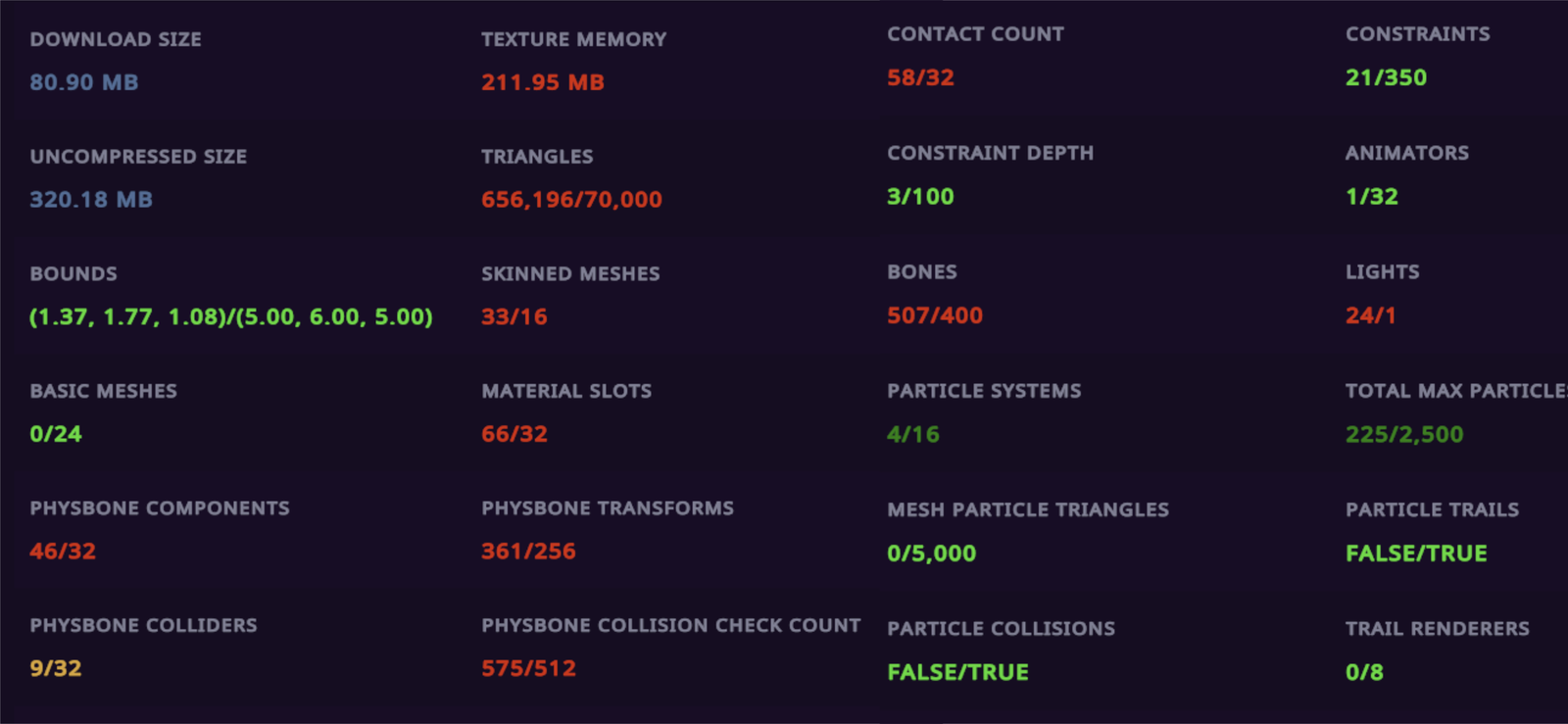
Task: Select the PhysBone Collision Check Count value
Action: pyautogui.click(x=528, y=669)
